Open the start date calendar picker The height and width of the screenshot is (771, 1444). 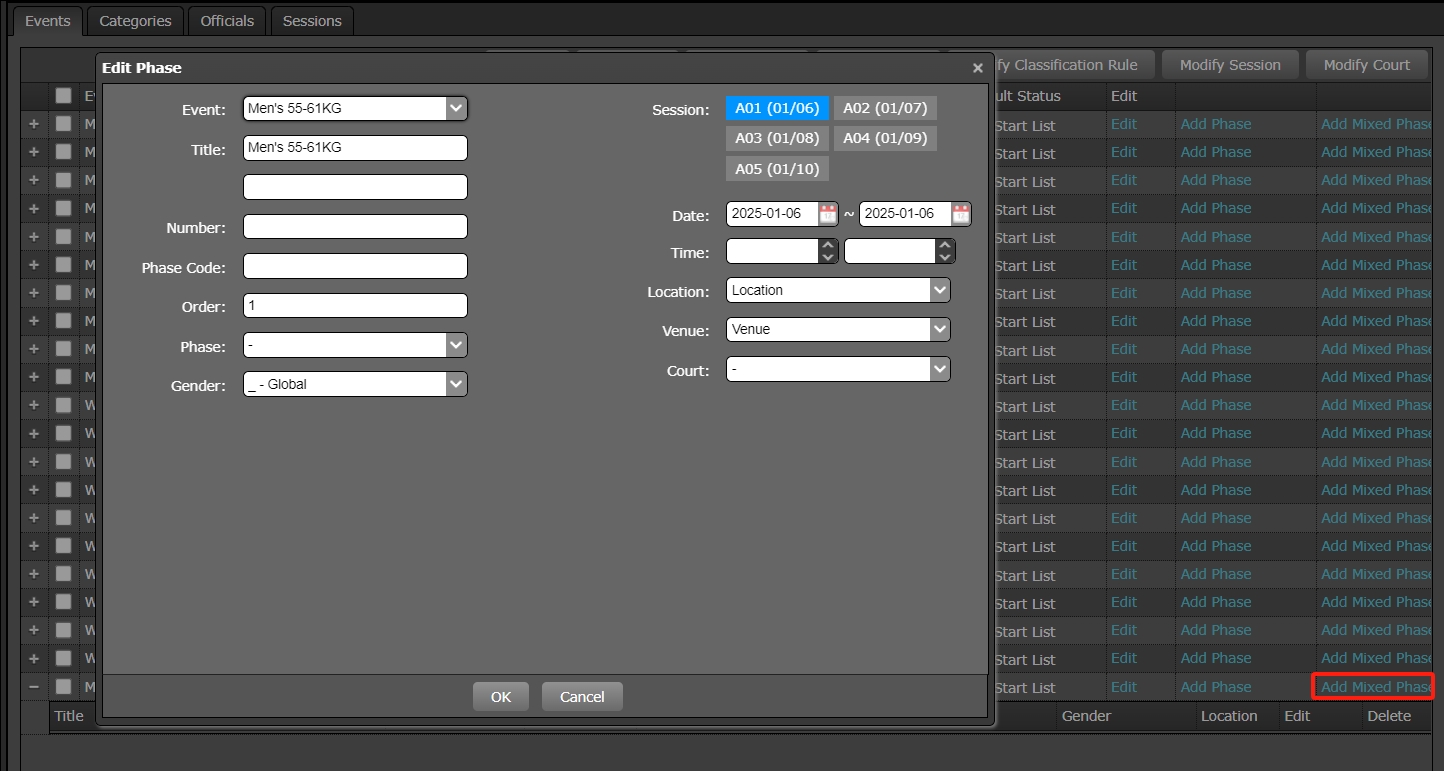[827, 213]
